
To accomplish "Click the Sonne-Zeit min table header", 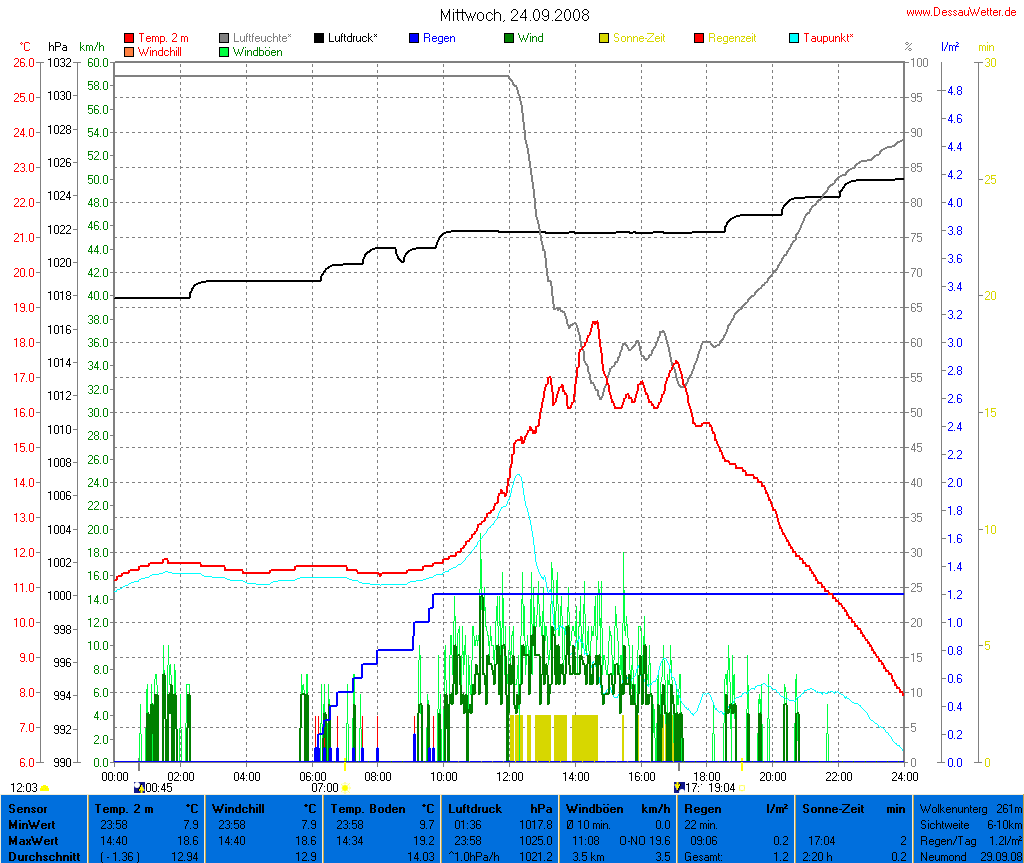I will tap(853, 808).
